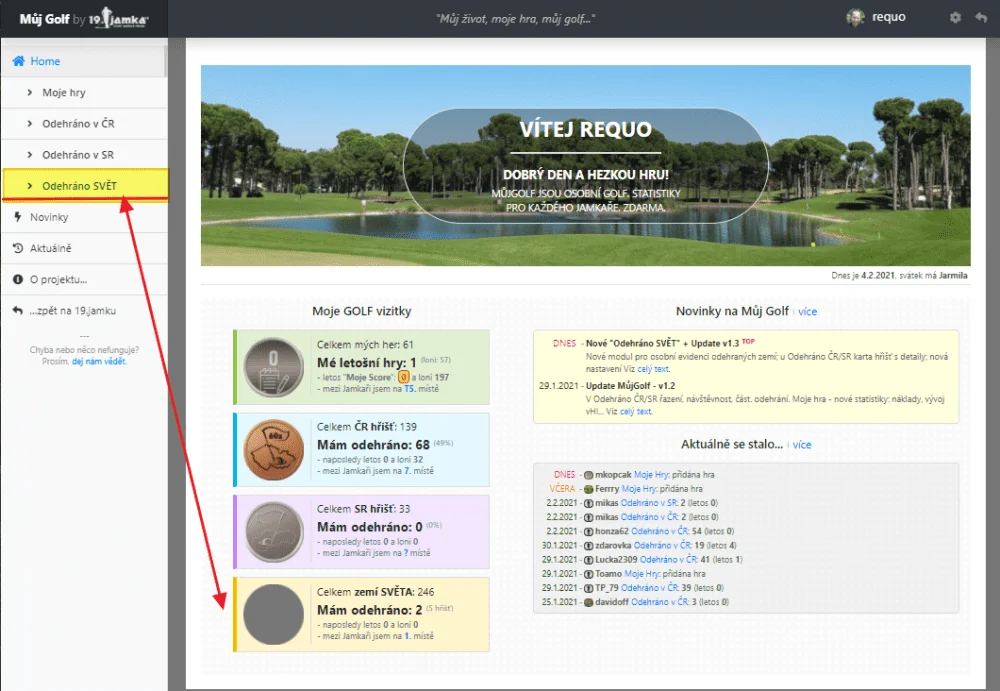This screenshot has width=1000, height=691.
Task: Open O projektu... menu entry
Action: (x=84, y=279)
